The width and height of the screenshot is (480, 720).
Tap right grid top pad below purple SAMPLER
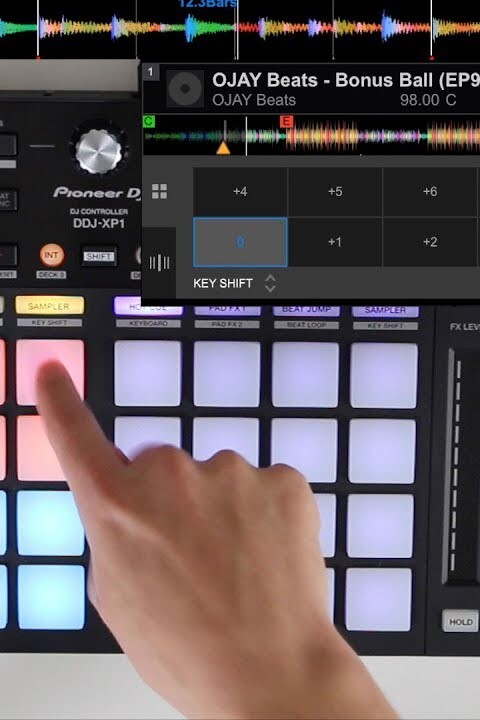tap(384, 376)
